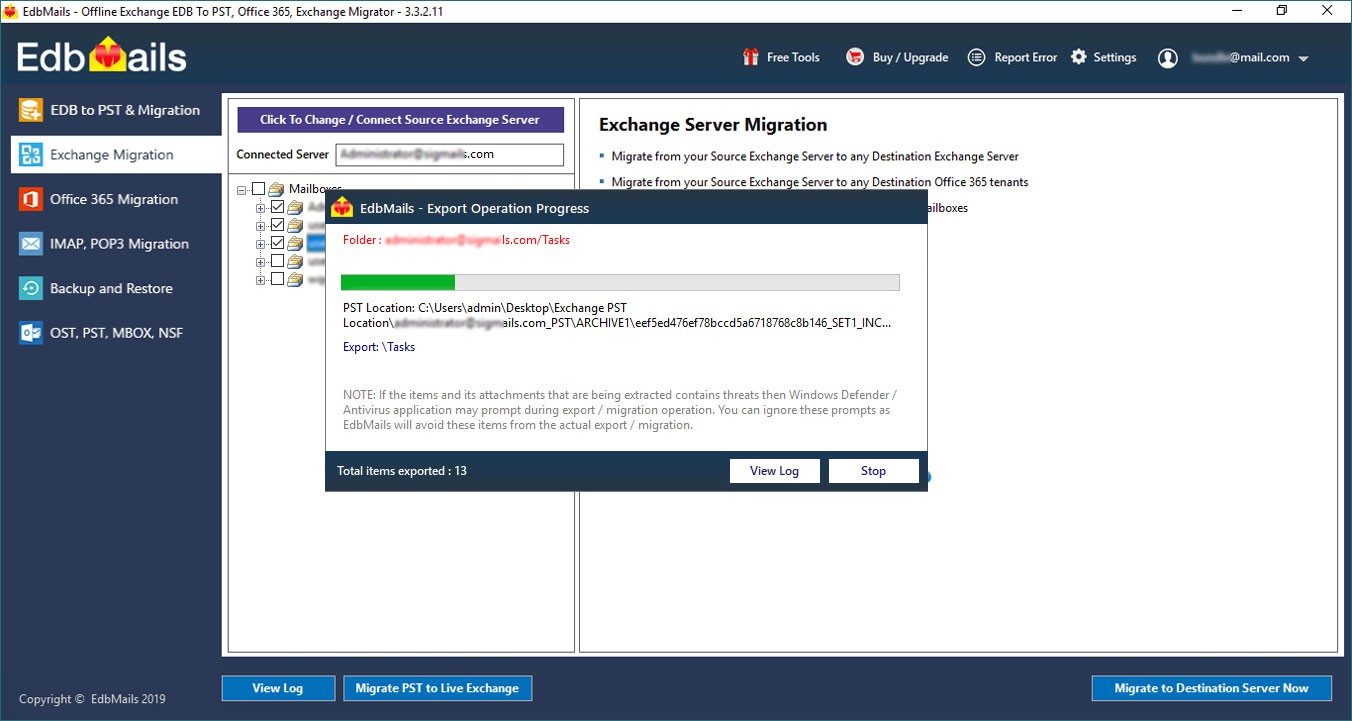Uncheck the highlighted mailbox checkbox

pyautogui.click(x=278, y=243)
